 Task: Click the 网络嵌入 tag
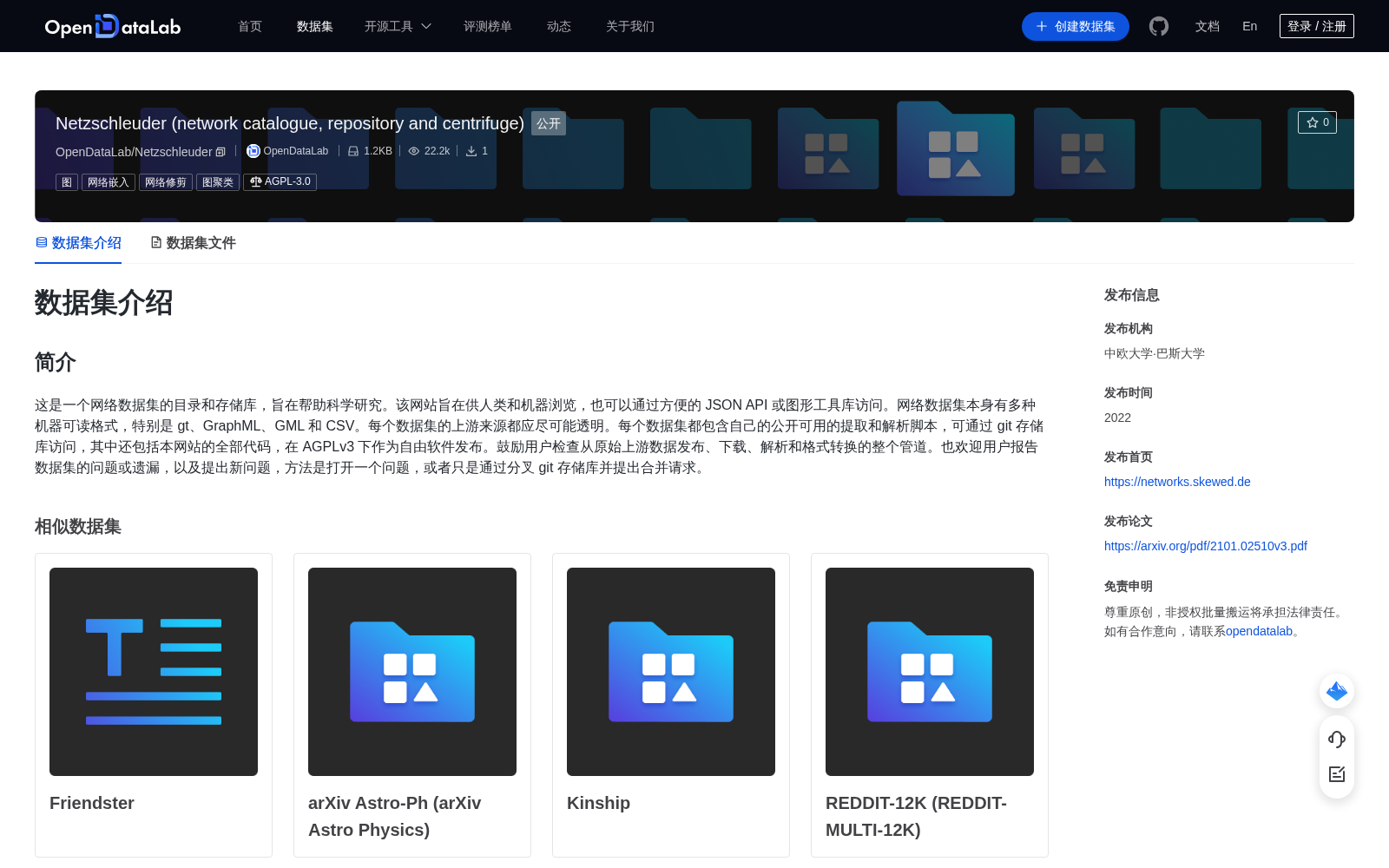pos(109,182)
